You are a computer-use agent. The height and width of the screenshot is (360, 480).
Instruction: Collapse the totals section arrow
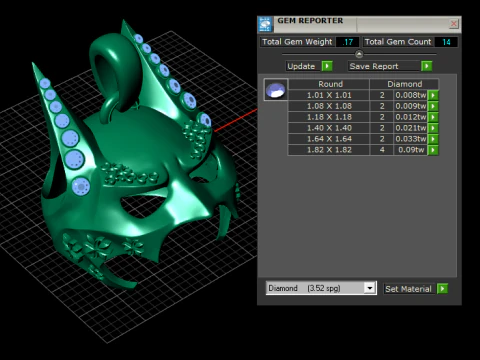tap(359, 54)
